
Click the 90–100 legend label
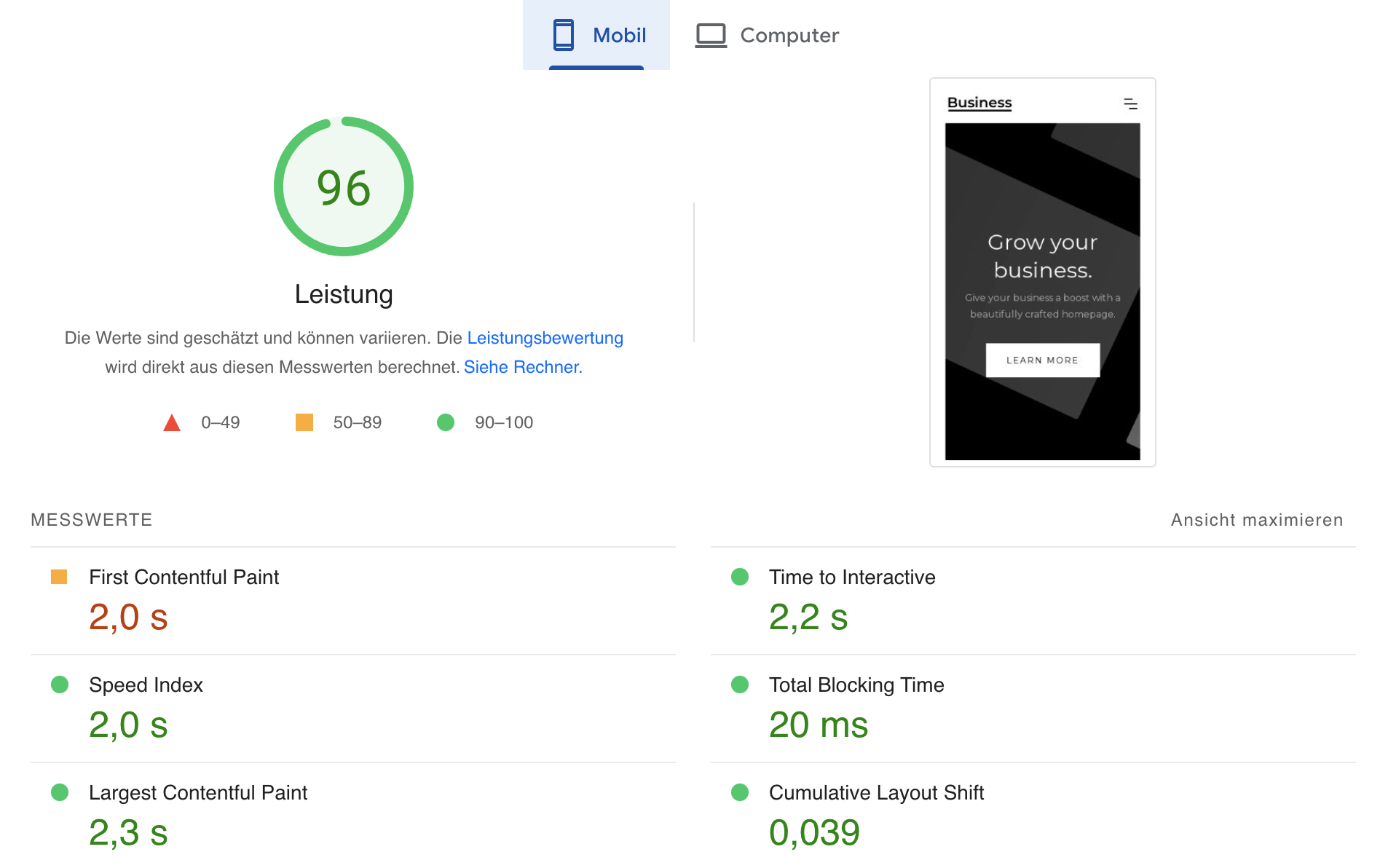(504, 422)
